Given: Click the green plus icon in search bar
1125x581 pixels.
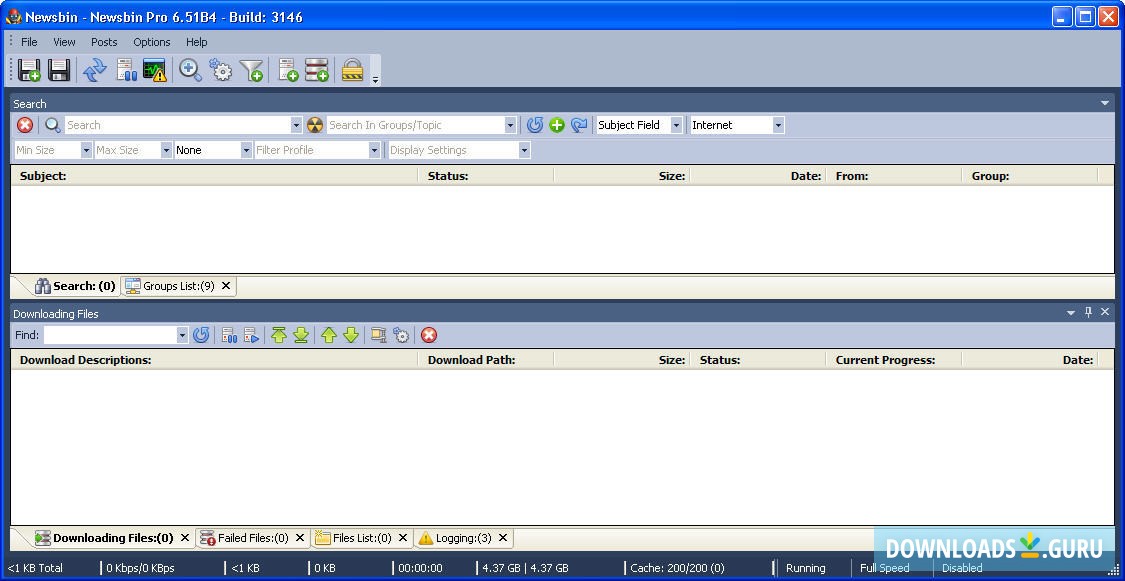Looking at the screenshot, I should point(557,125).
